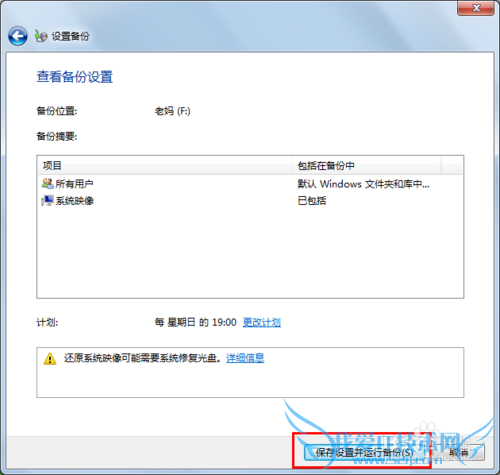This screenshot has width=500, height=475.
Task: Click 保存设置并运行备份(S) button
Action: coord(364,453)
